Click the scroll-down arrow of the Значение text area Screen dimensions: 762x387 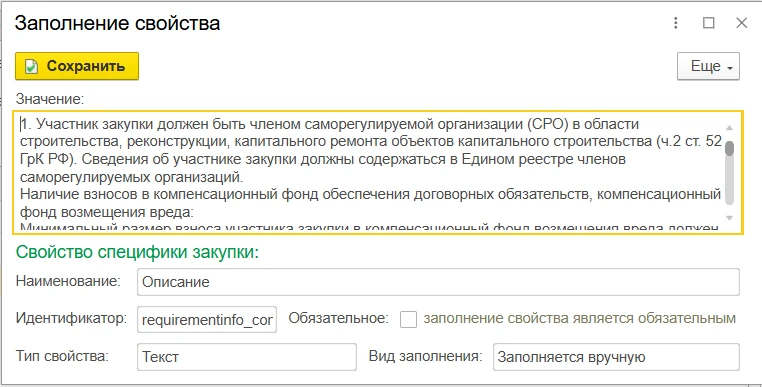click(729, 217)
